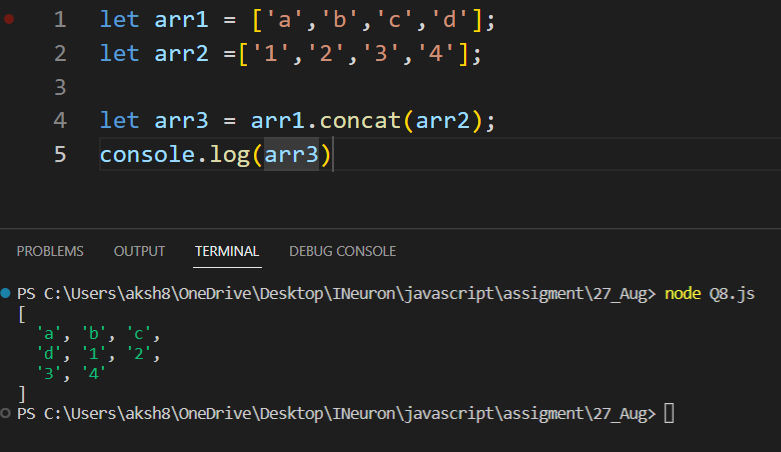781x452 pixels.
Task: Click the 'd', '1', '2' output row
Action: (99, 353)
